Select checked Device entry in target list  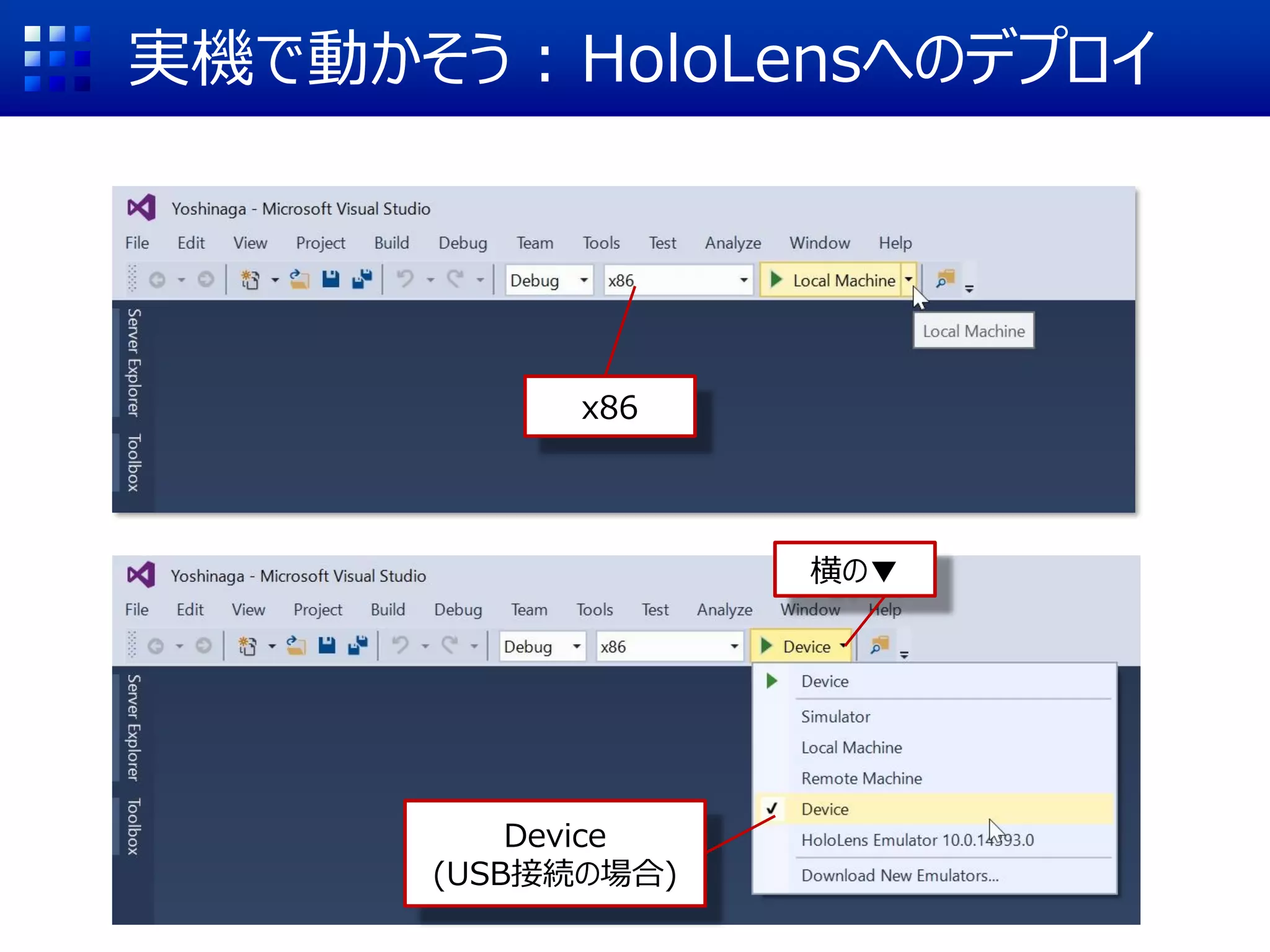(x=935, y=809)
